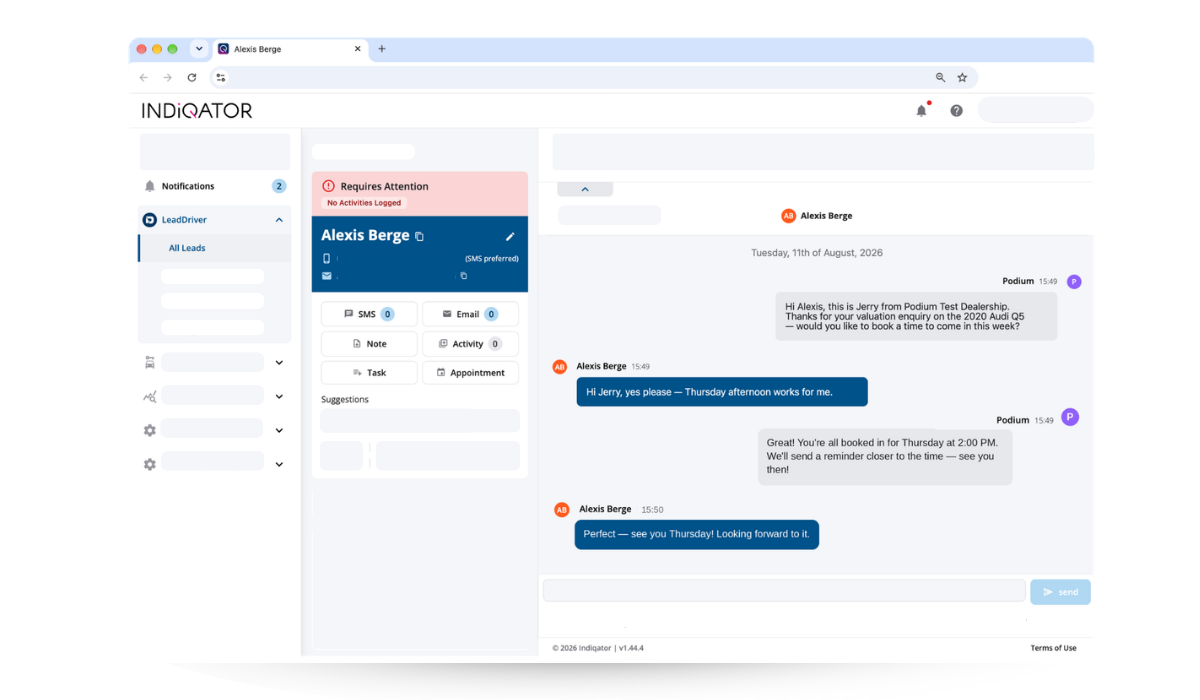Click the vehicle icon in the sidebar
This screenshot has height=700, width=1200.
(x=150, y=362)
